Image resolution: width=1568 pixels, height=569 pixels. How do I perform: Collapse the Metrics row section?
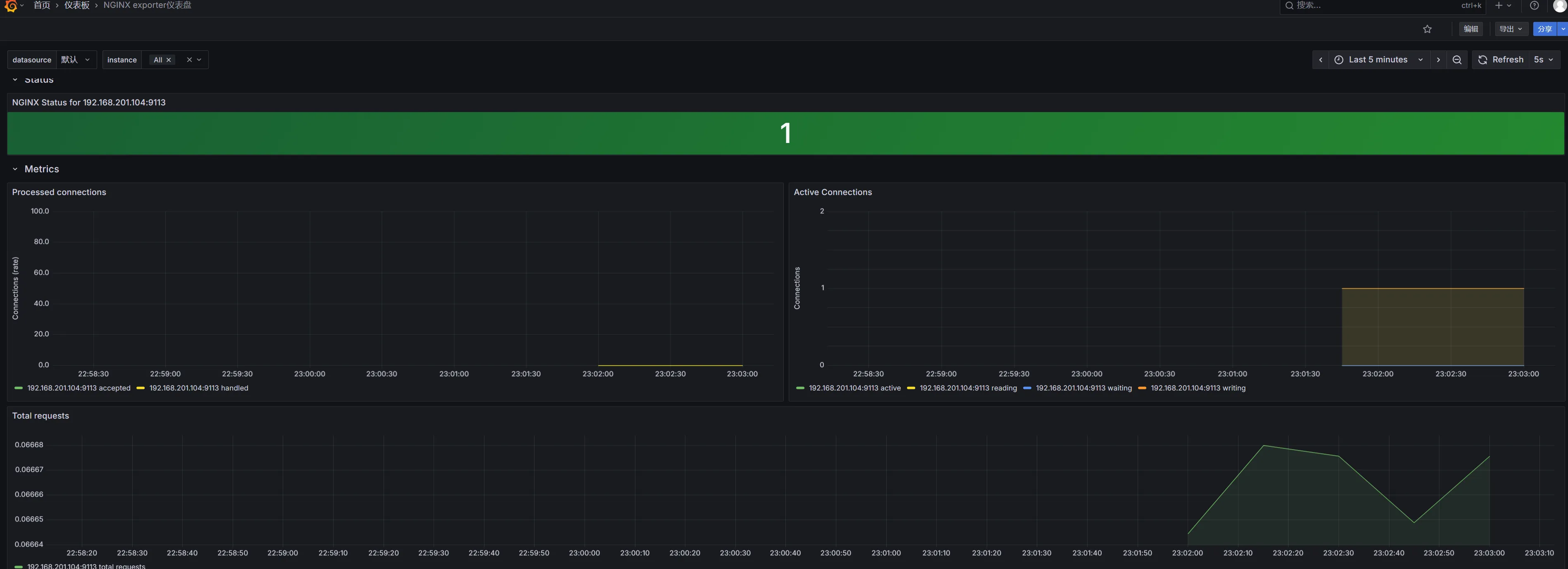[15, 169]
